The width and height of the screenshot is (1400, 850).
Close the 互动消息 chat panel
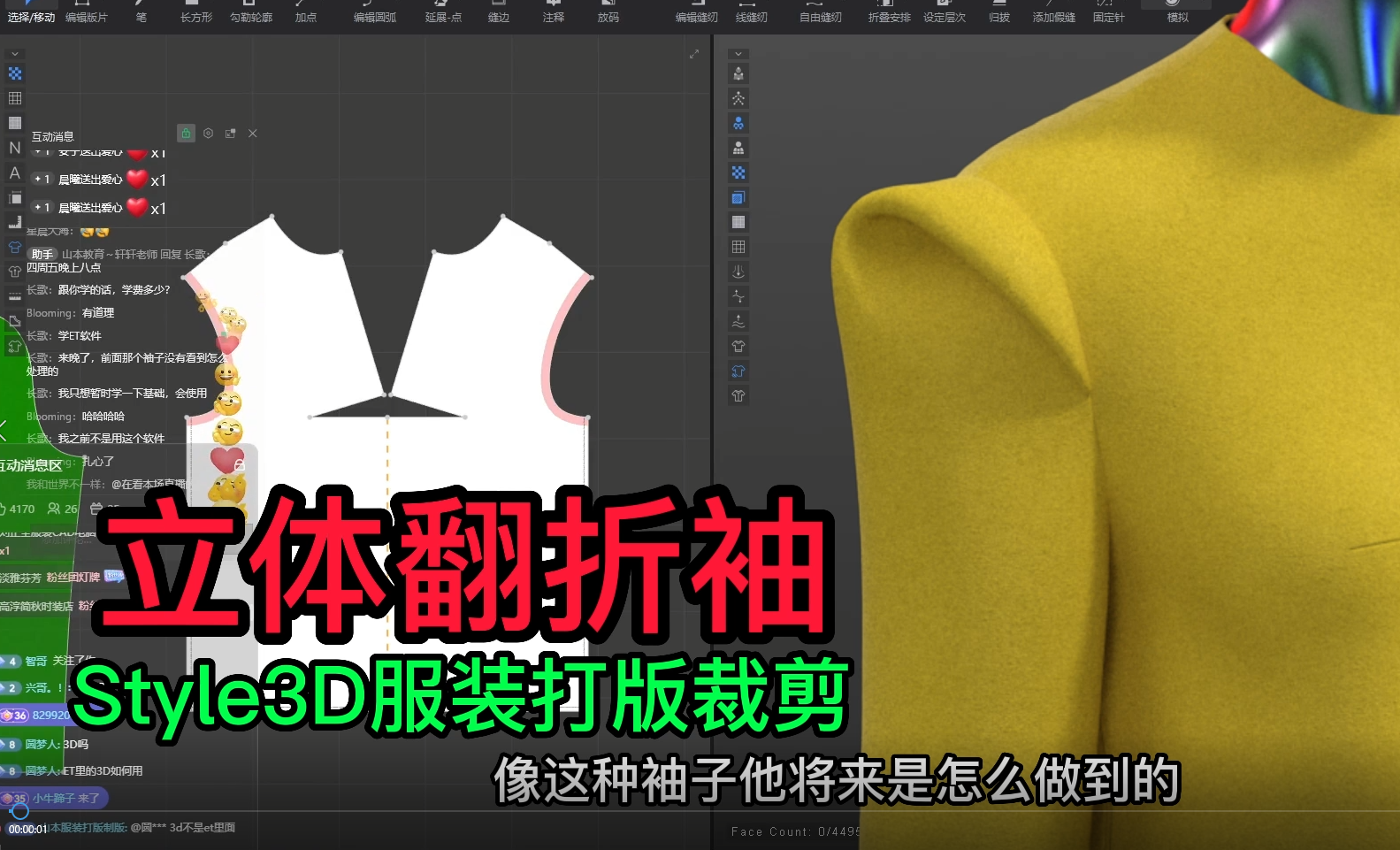(253, 134)
